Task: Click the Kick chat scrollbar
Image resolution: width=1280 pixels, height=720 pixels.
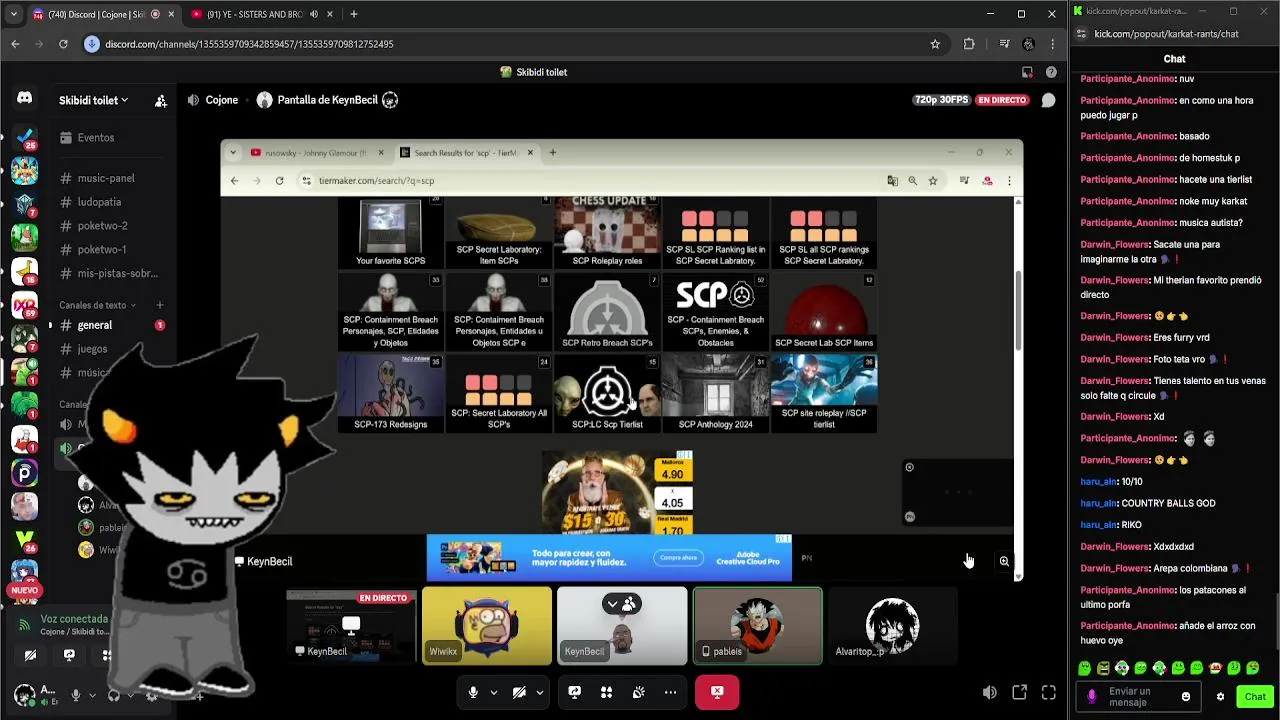Action: pos(1276,620)
